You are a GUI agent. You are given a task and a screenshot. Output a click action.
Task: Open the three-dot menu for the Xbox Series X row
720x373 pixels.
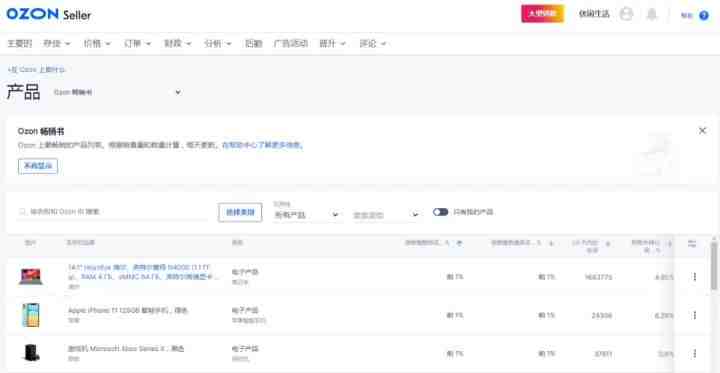694,353
